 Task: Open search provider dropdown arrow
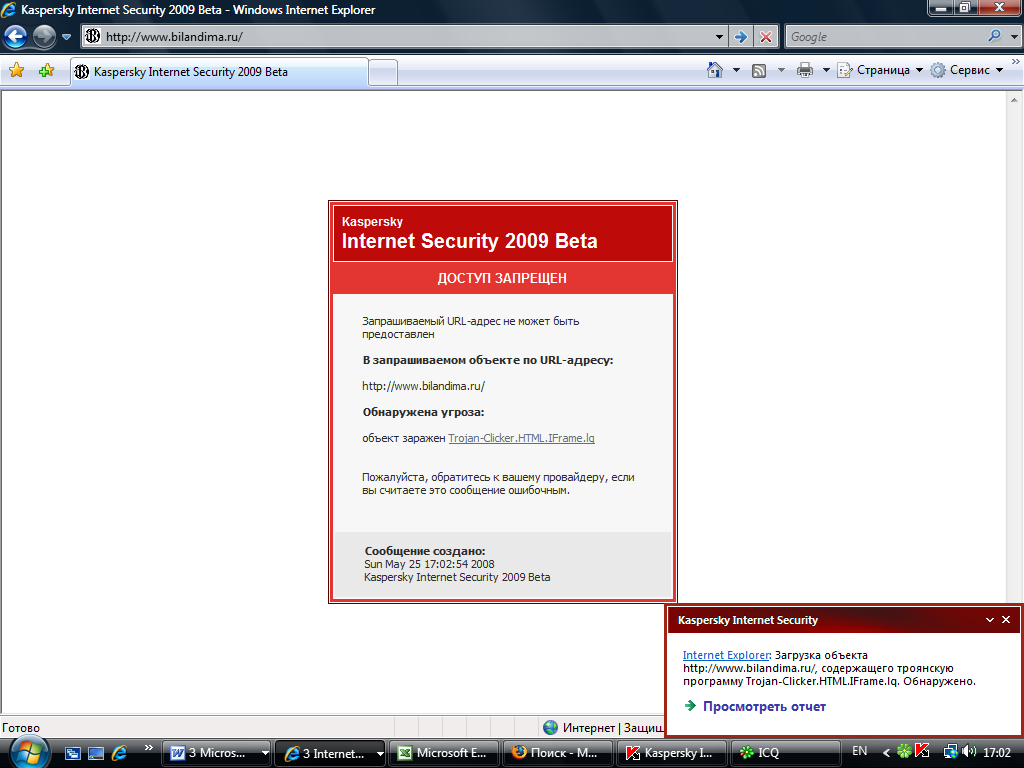click(x=1014, y=37)
